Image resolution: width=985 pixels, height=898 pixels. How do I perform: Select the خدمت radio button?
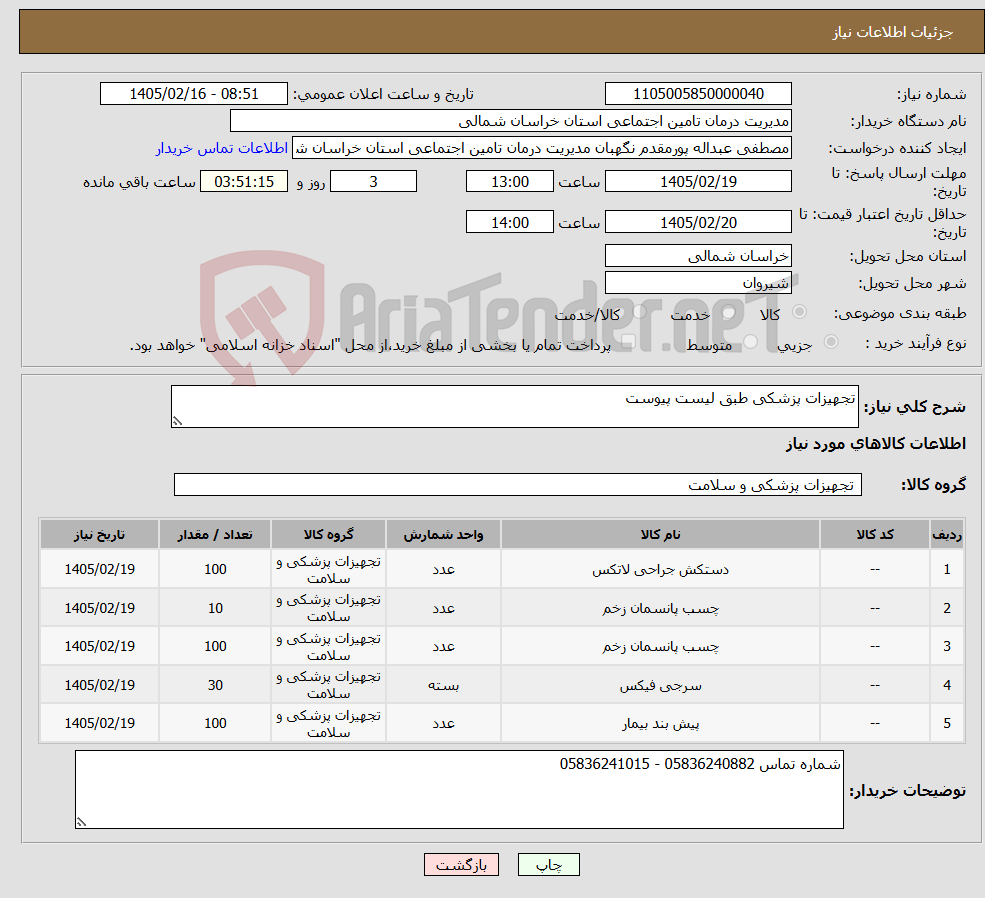[729, 312]
